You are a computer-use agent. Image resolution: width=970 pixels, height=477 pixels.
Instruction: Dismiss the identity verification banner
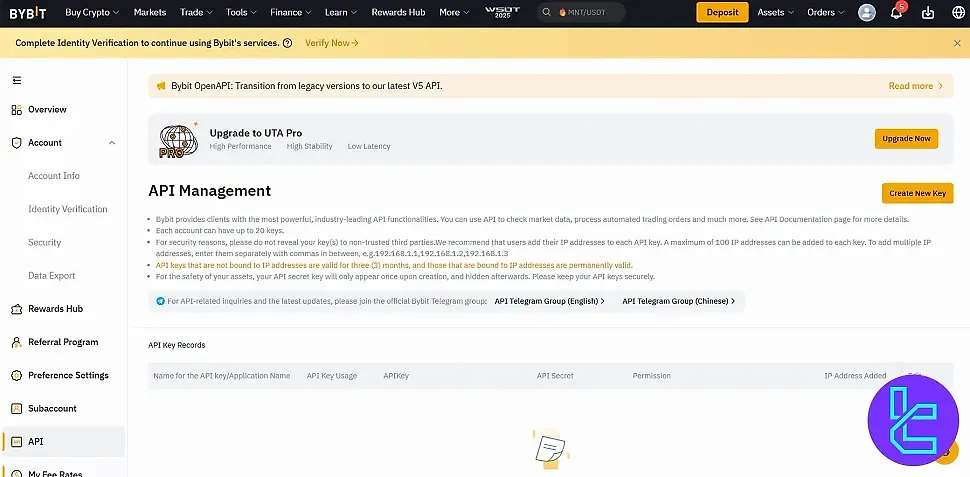[x=957, y=43]
